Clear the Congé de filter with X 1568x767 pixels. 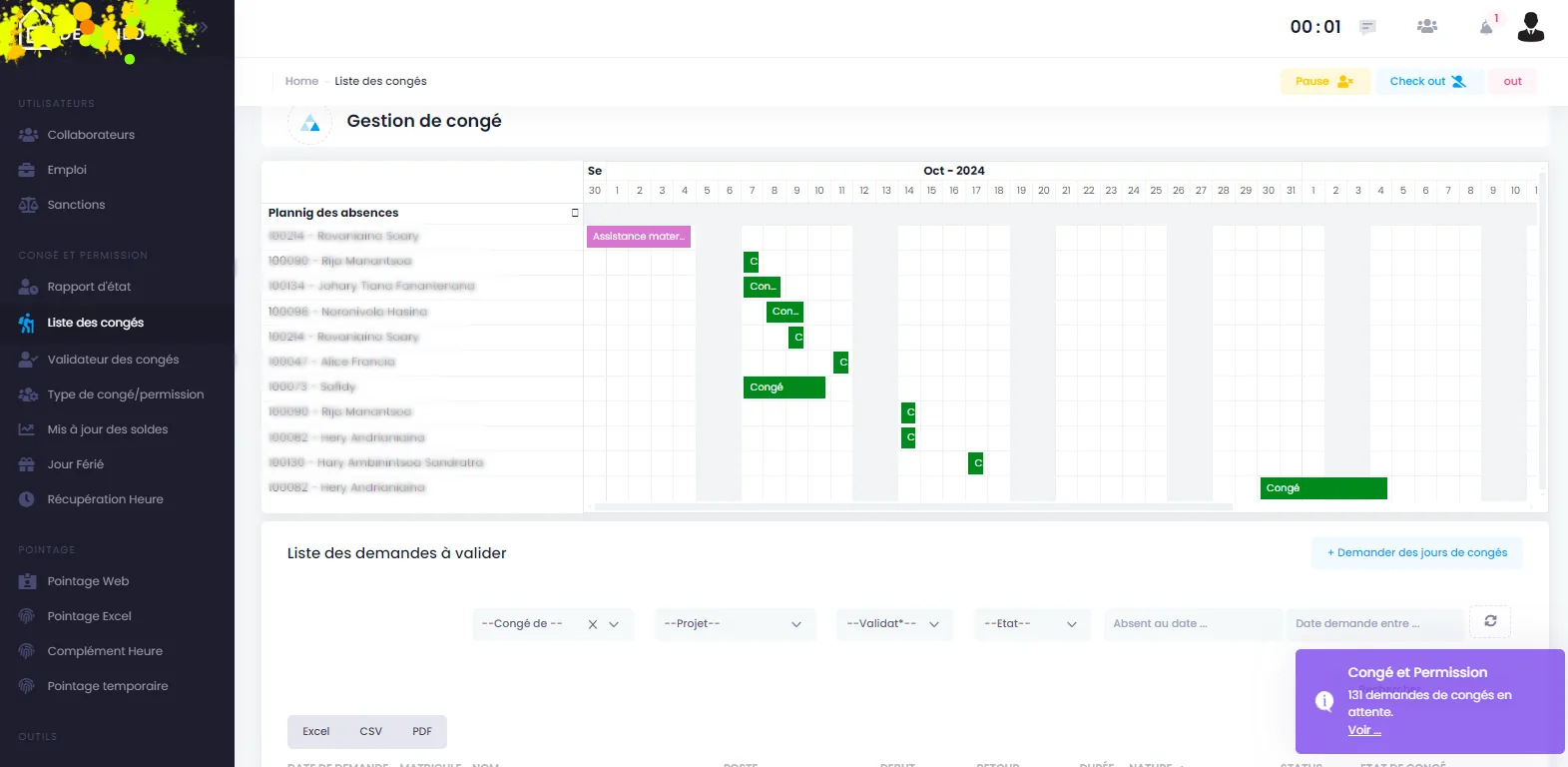click(x=592, y=624)
